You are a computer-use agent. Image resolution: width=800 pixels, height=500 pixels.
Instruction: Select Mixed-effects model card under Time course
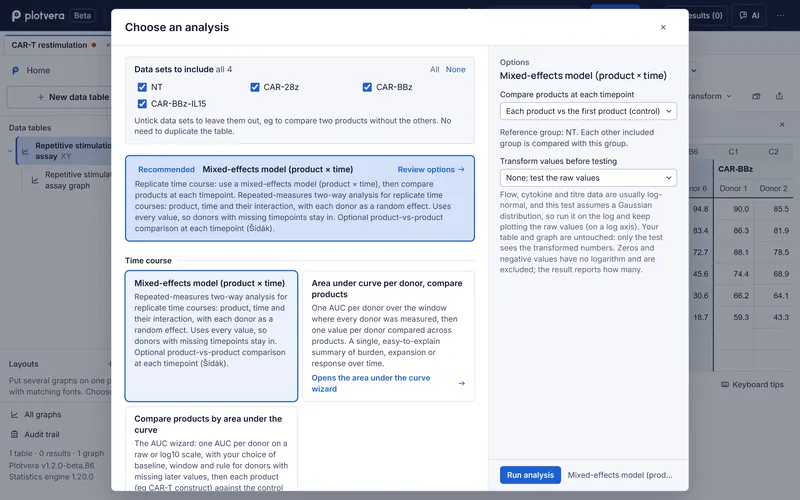click(x=211, y=336)
